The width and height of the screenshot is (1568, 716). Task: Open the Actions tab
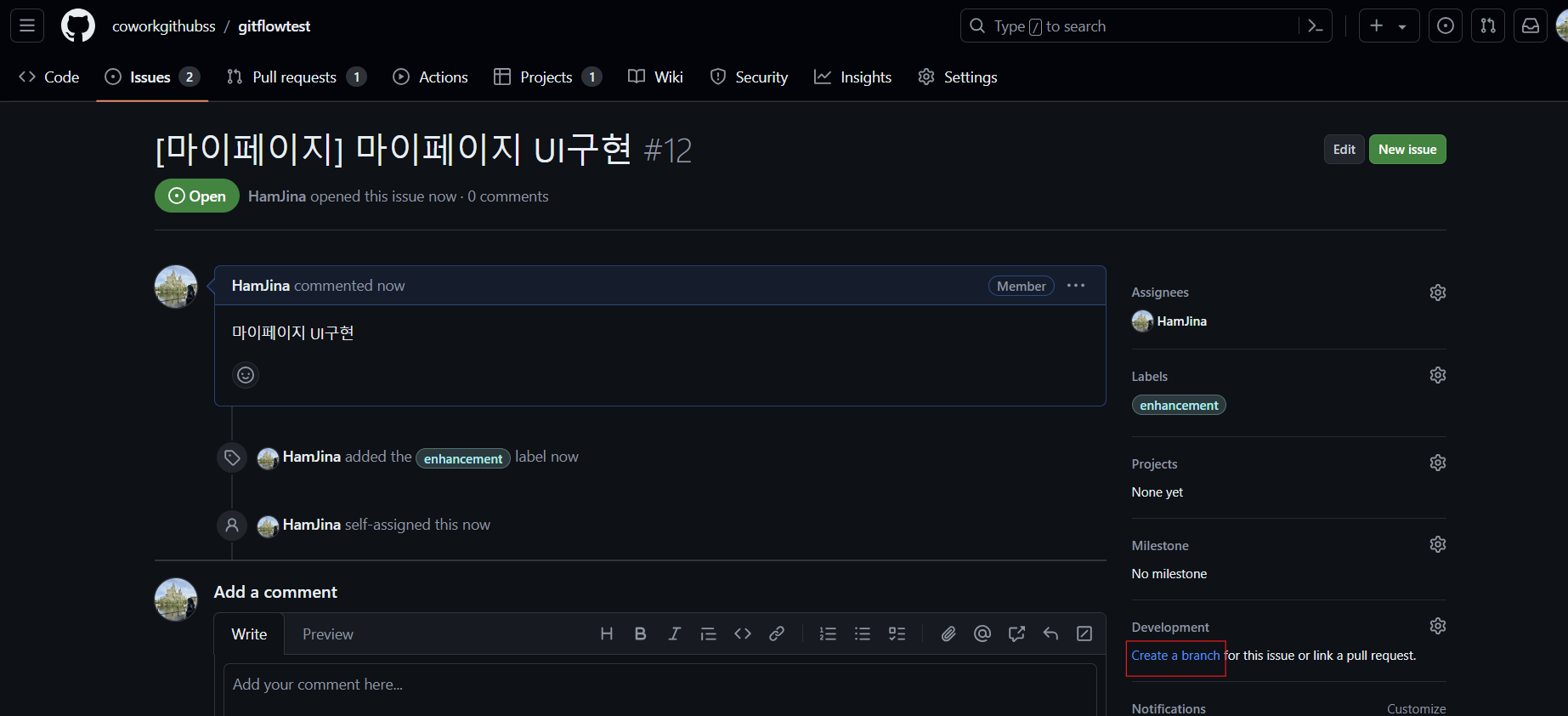pyautogui.click(x=430, y=77)
